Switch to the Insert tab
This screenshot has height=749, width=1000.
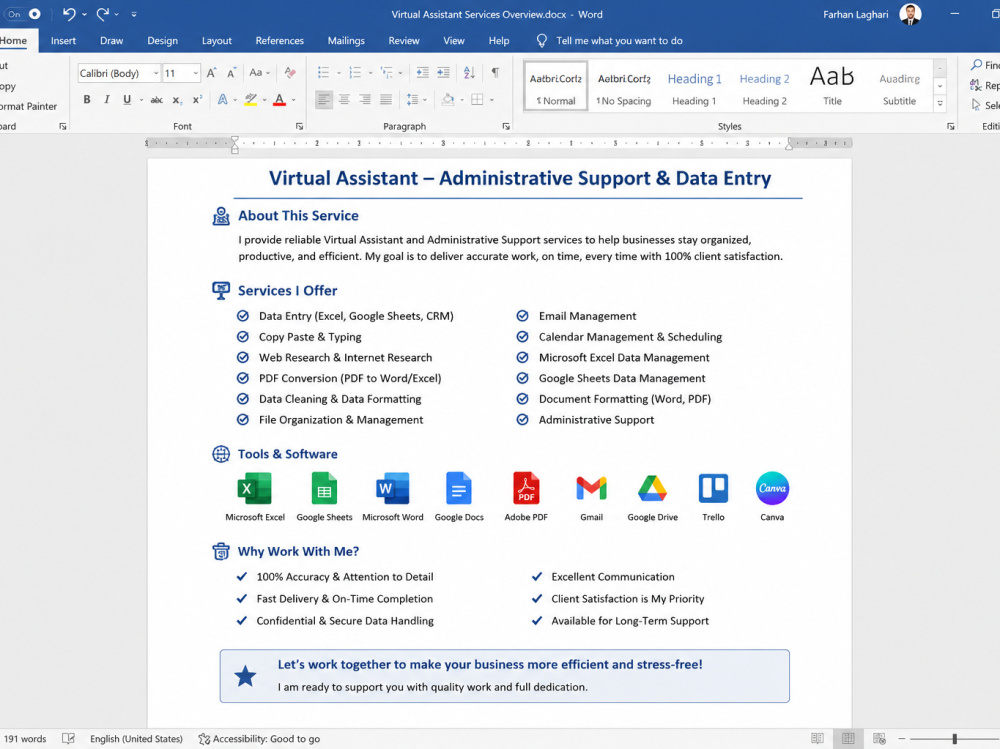point(63,41)
